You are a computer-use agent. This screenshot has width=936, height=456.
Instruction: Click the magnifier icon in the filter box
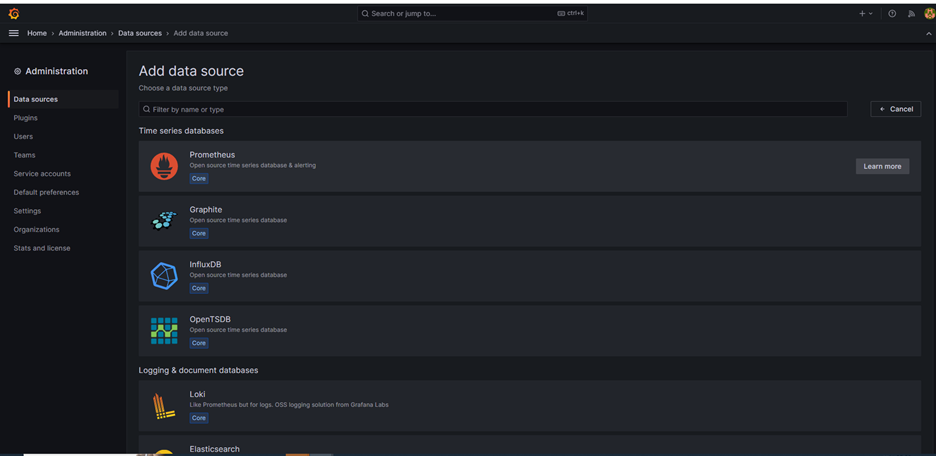(x=146, y=109)
